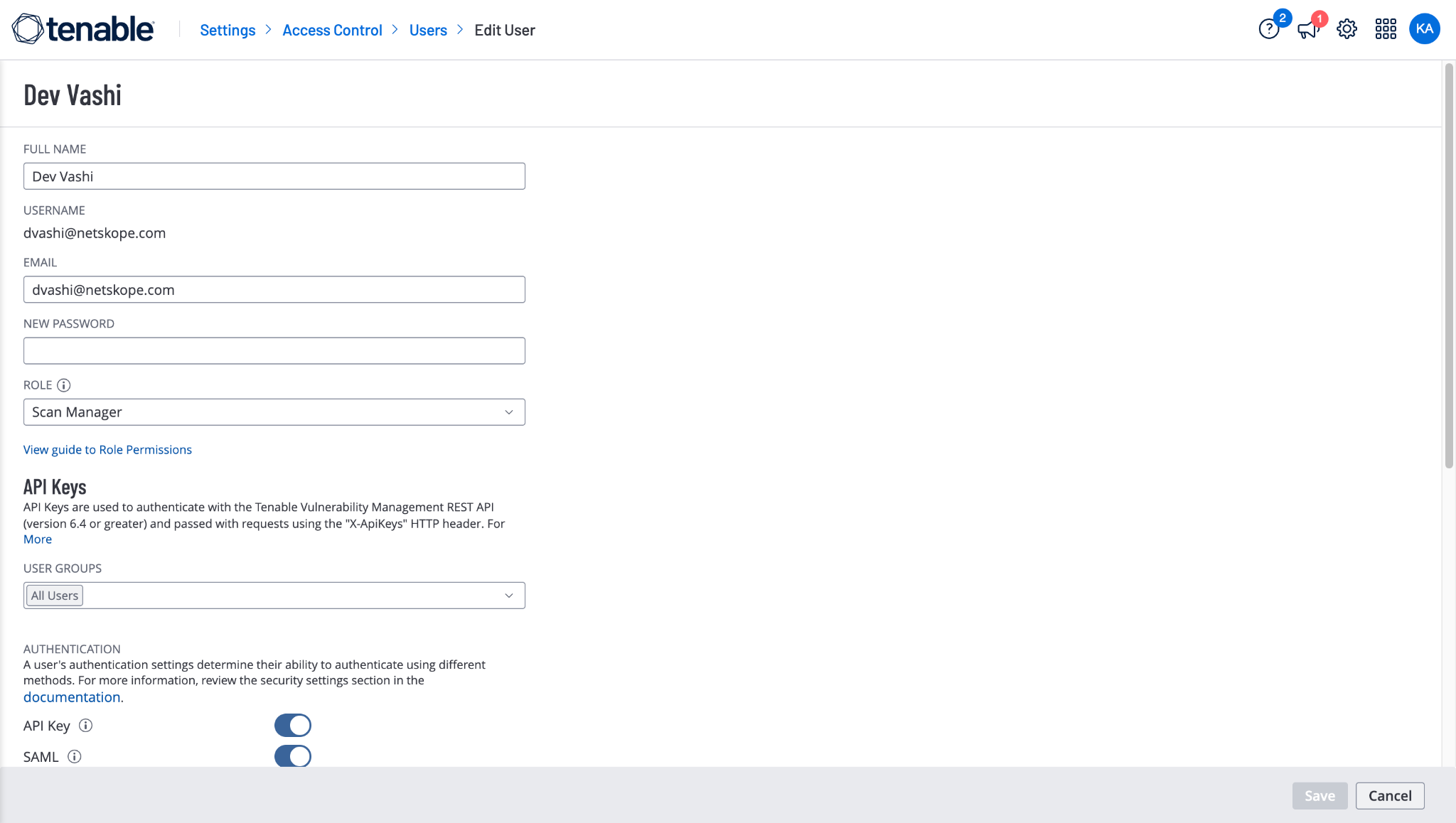Viewport: 1456px width, 823px height.
Task: Show the API Key info icon
Action: 85,726
